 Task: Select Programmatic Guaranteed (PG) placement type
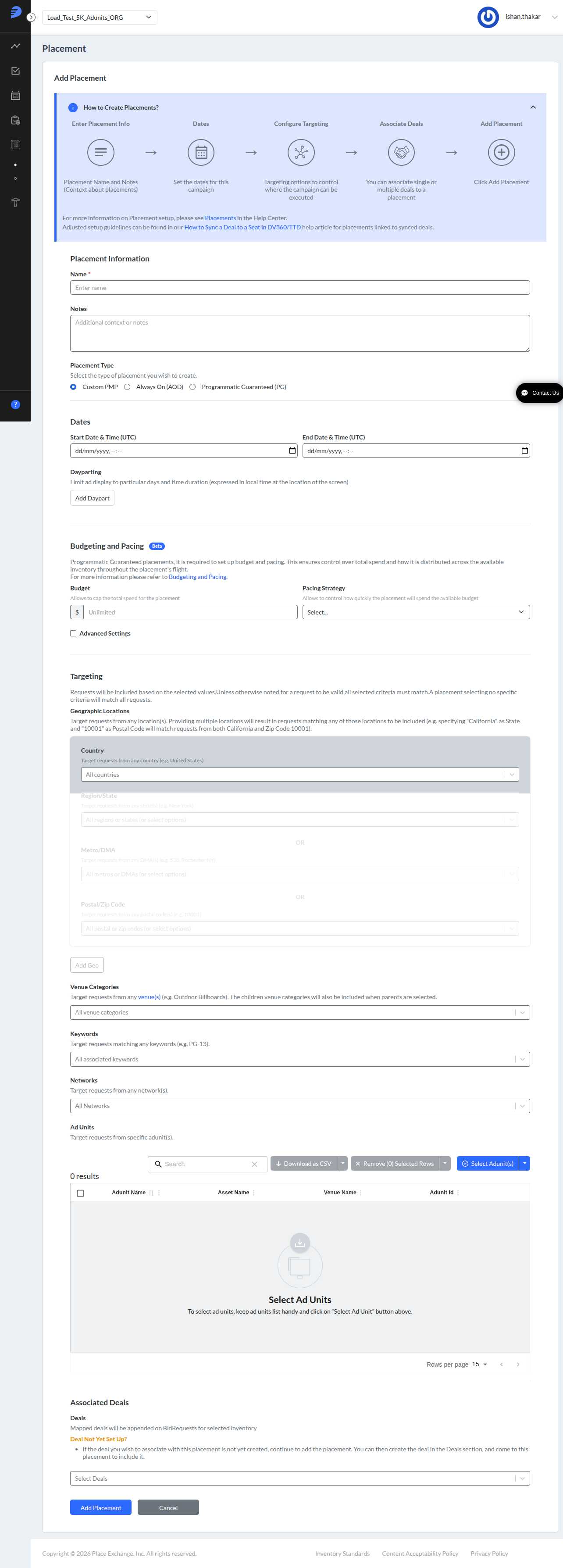[x=192, y=387]
